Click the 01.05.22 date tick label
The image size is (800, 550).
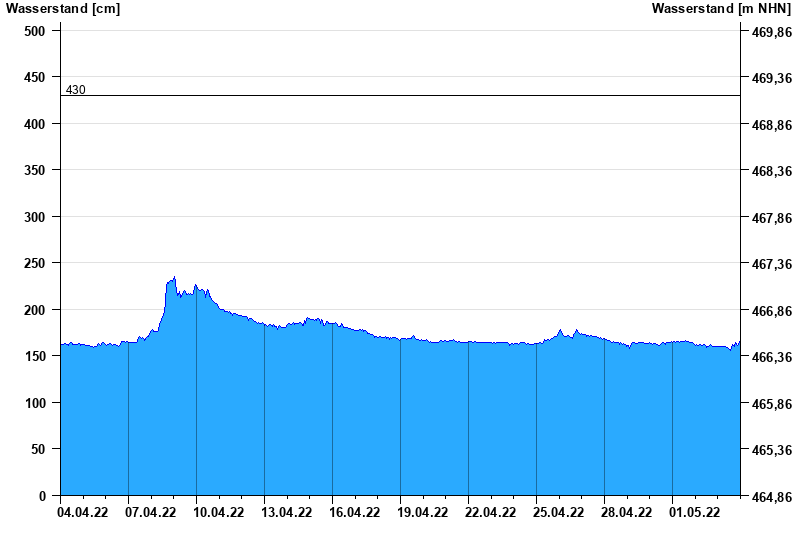695,513
